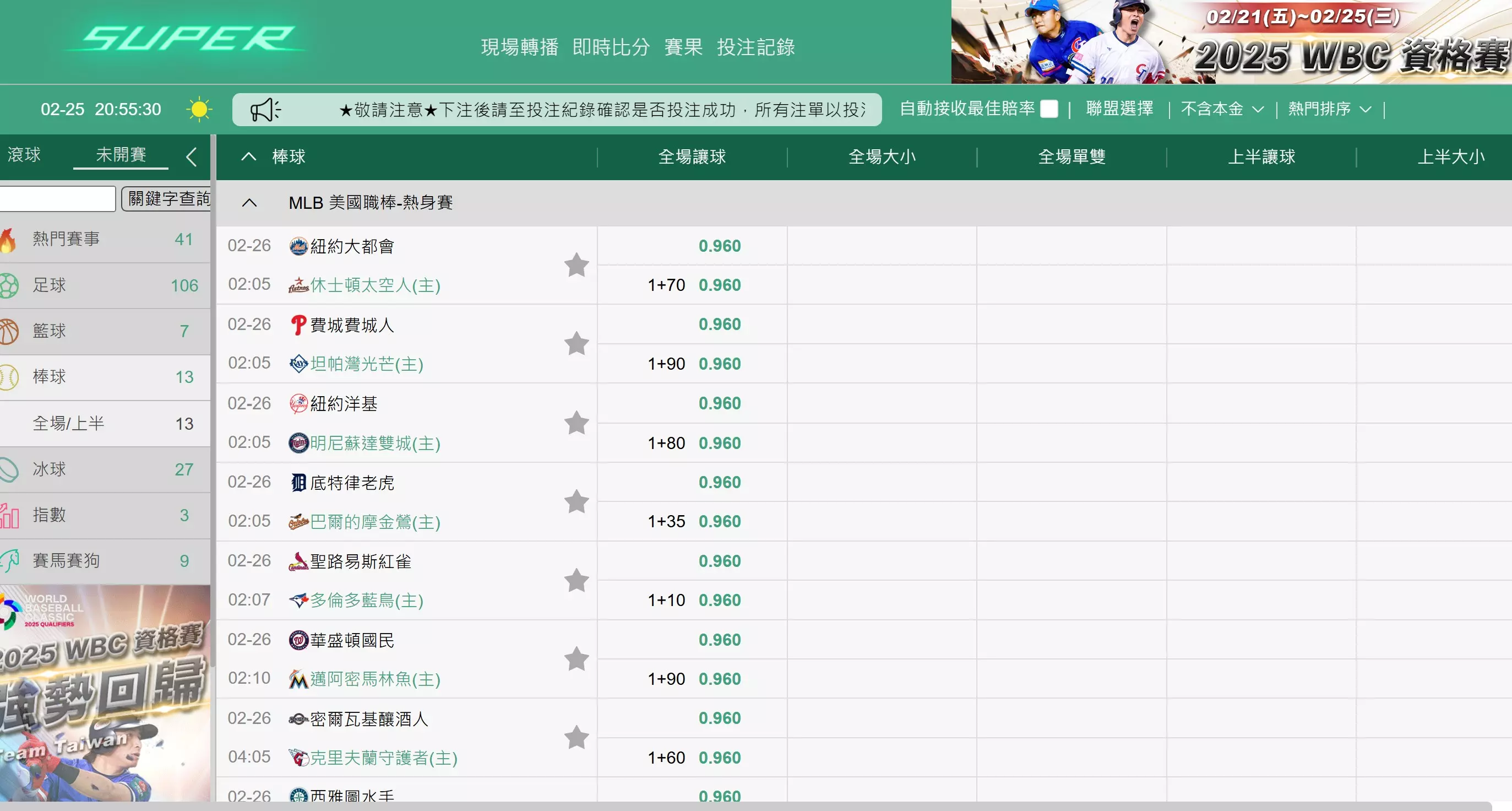
Task: Open the WBC 強勢回歸 sidebar banner
Action: [x=105, y=693]
